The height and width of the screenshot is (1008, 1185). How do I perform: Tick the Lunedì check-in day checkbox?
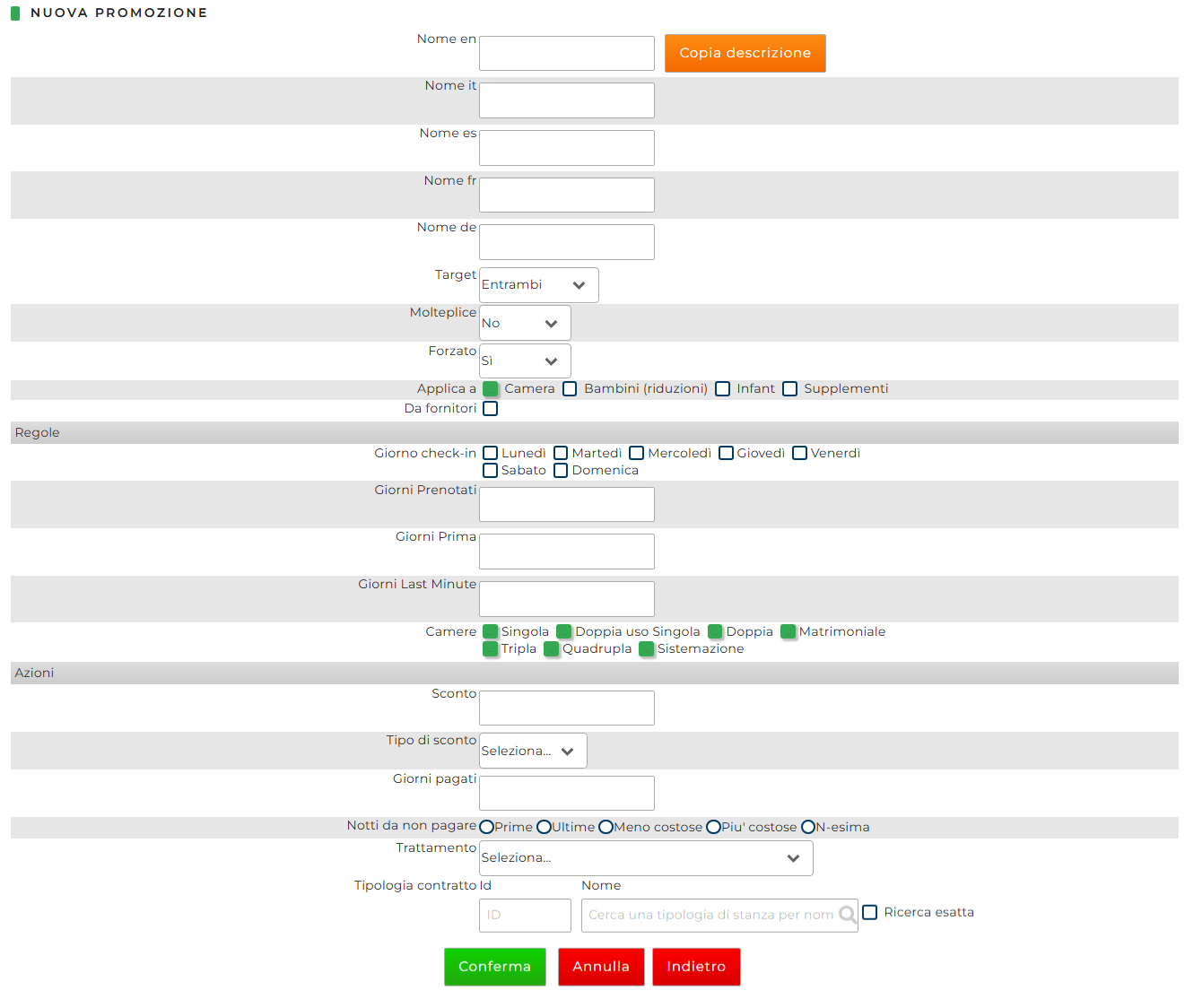(x=491, y=454)
